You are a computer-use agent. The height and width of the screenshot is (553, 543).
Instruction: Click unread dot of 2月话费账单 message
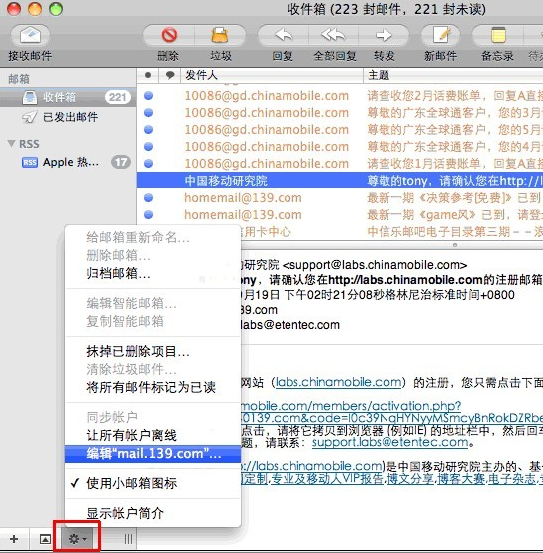point(148,95)
